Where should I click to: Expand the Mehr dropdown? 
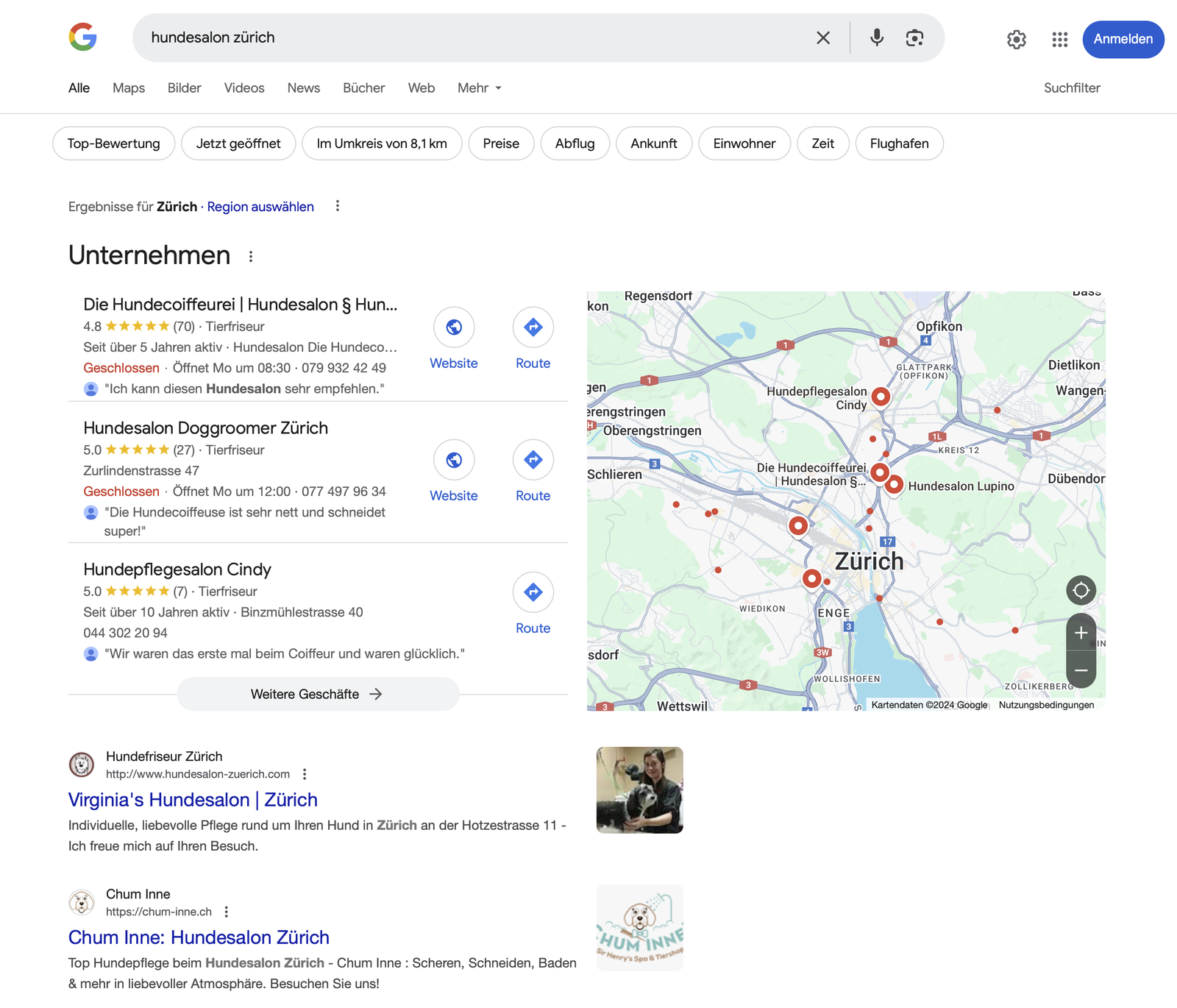(480, 88)
